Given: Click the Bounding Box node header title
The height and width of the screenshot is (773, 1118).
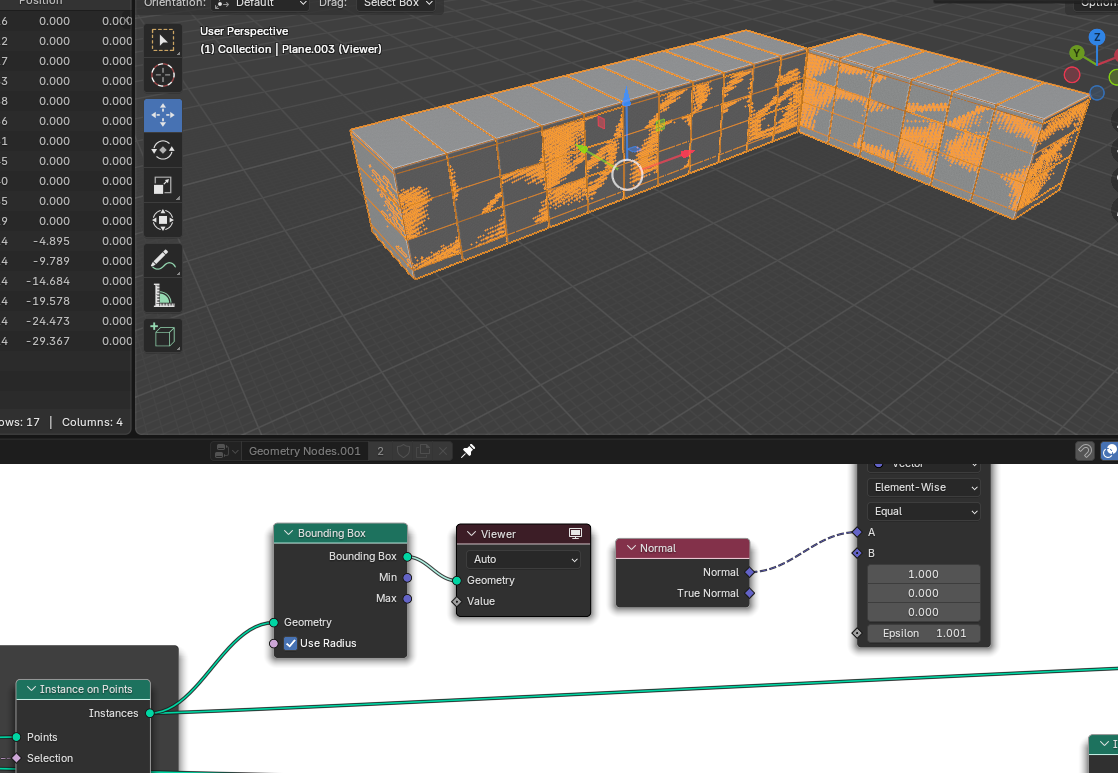Looking at the screenshot, I should point(332,533).
